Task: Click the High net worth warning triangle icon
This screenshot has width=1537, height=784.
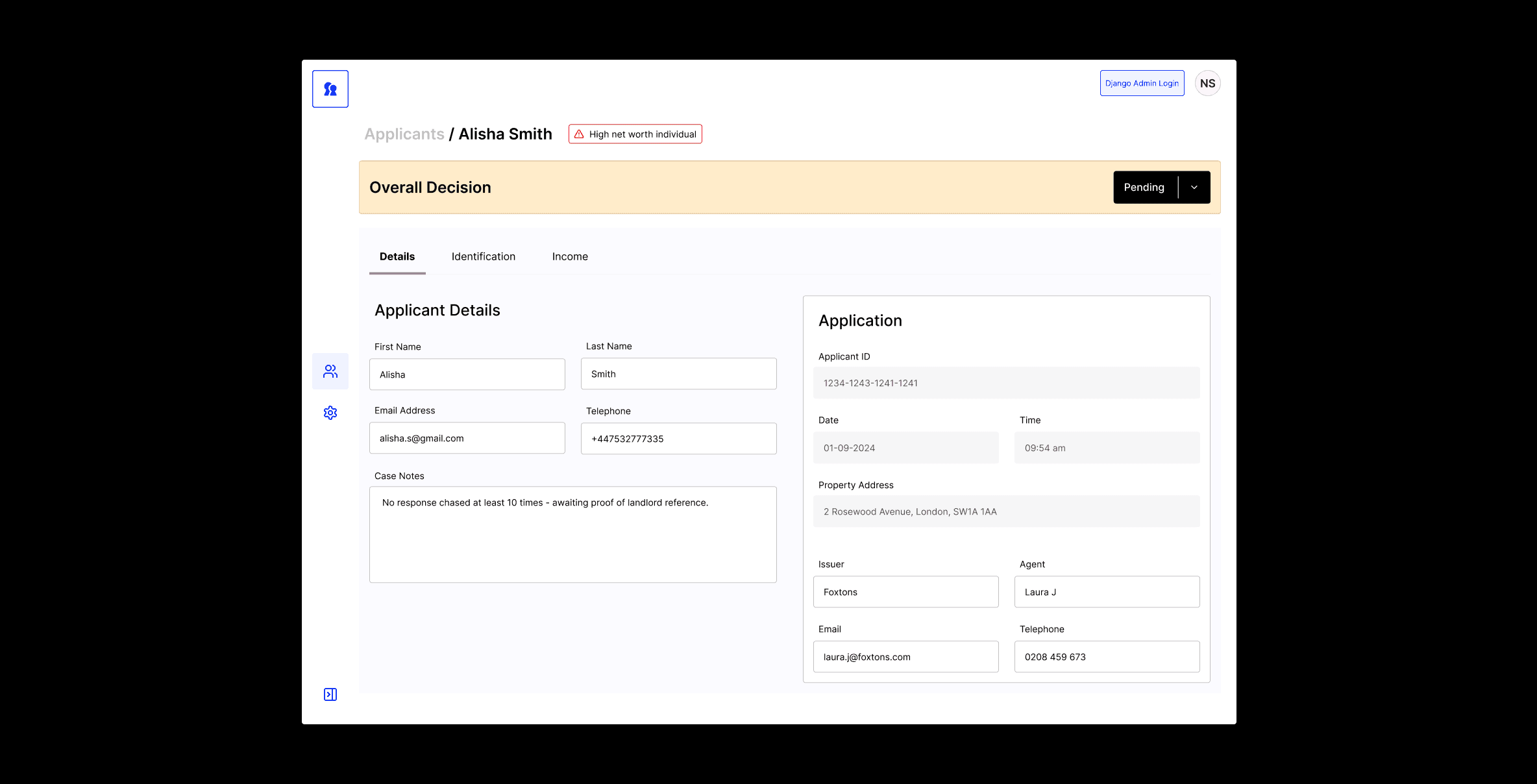Action: pos(579,134)
